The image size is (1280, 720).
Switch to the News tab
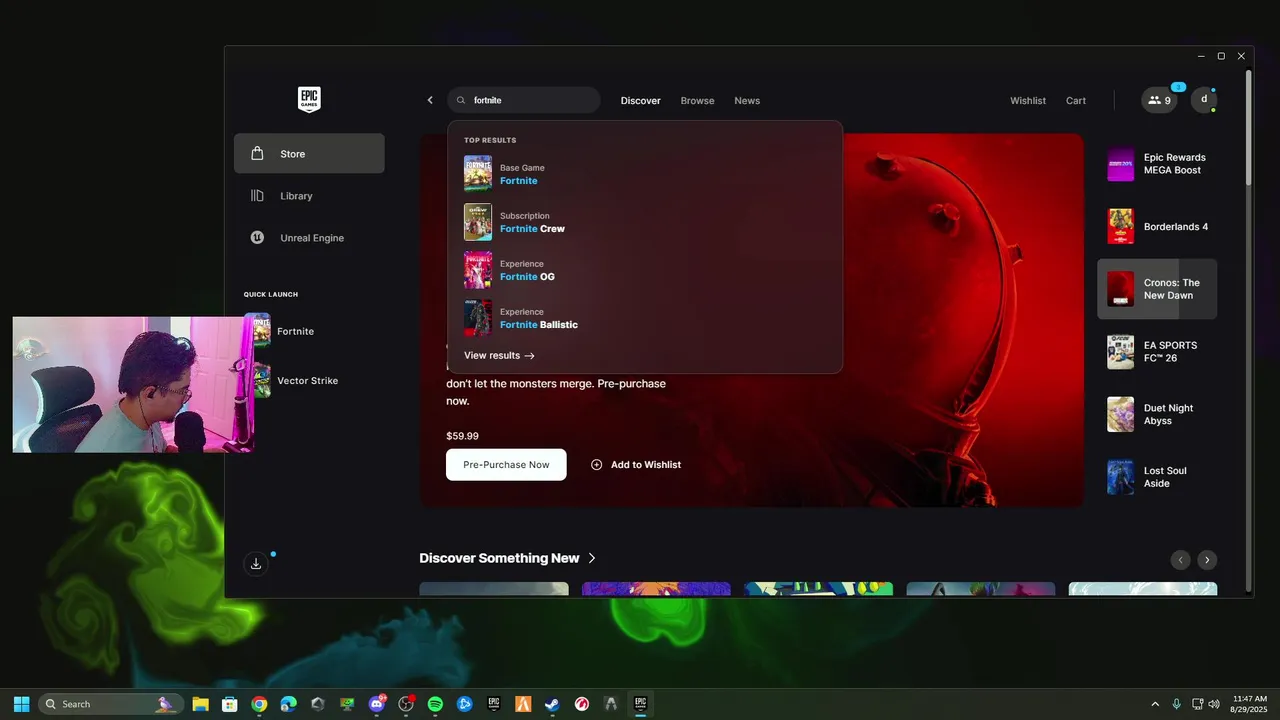point(747,101)
